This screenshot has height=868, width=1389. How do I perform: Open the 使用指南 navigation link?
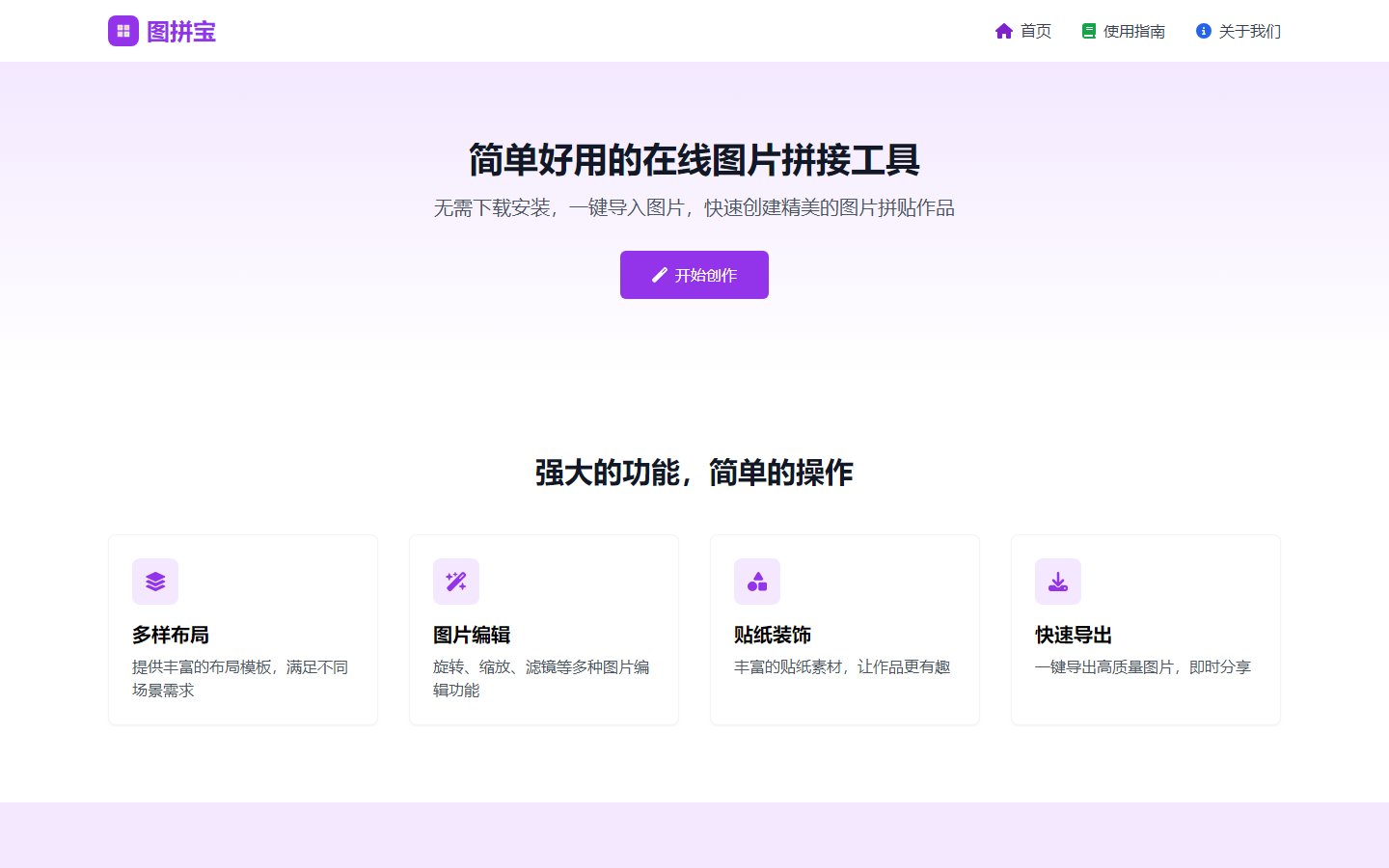click(x=1124, y=31)
